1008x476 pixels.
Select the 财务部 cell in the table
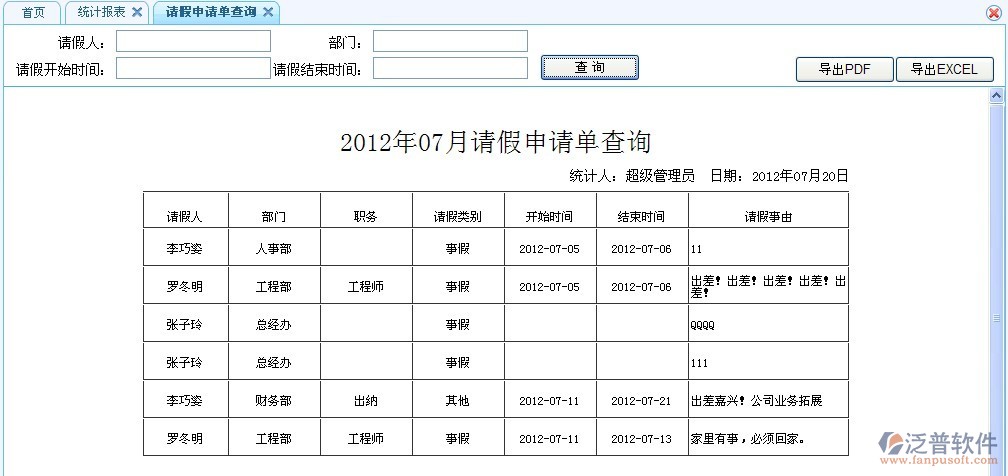pos(274,400)
